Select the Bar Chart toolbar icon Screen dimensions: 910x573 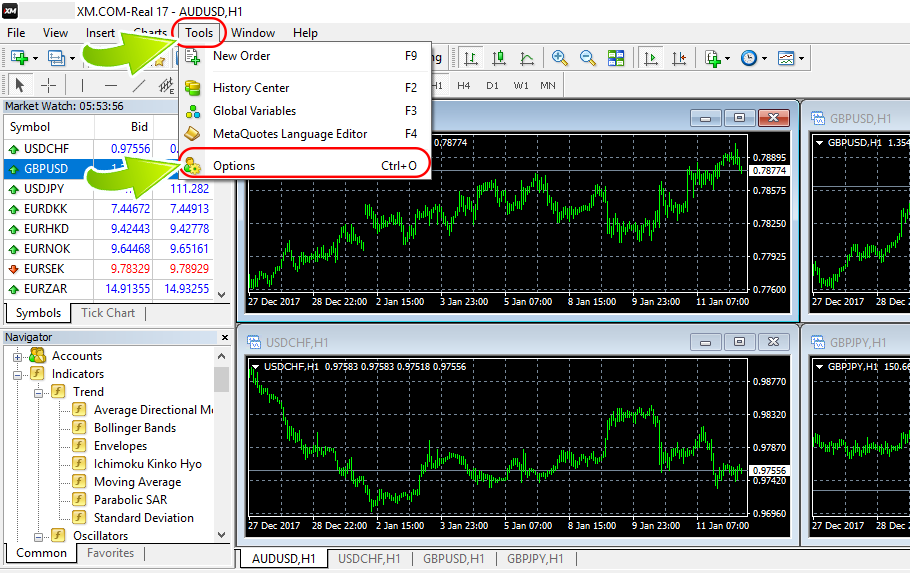point(471,58)
